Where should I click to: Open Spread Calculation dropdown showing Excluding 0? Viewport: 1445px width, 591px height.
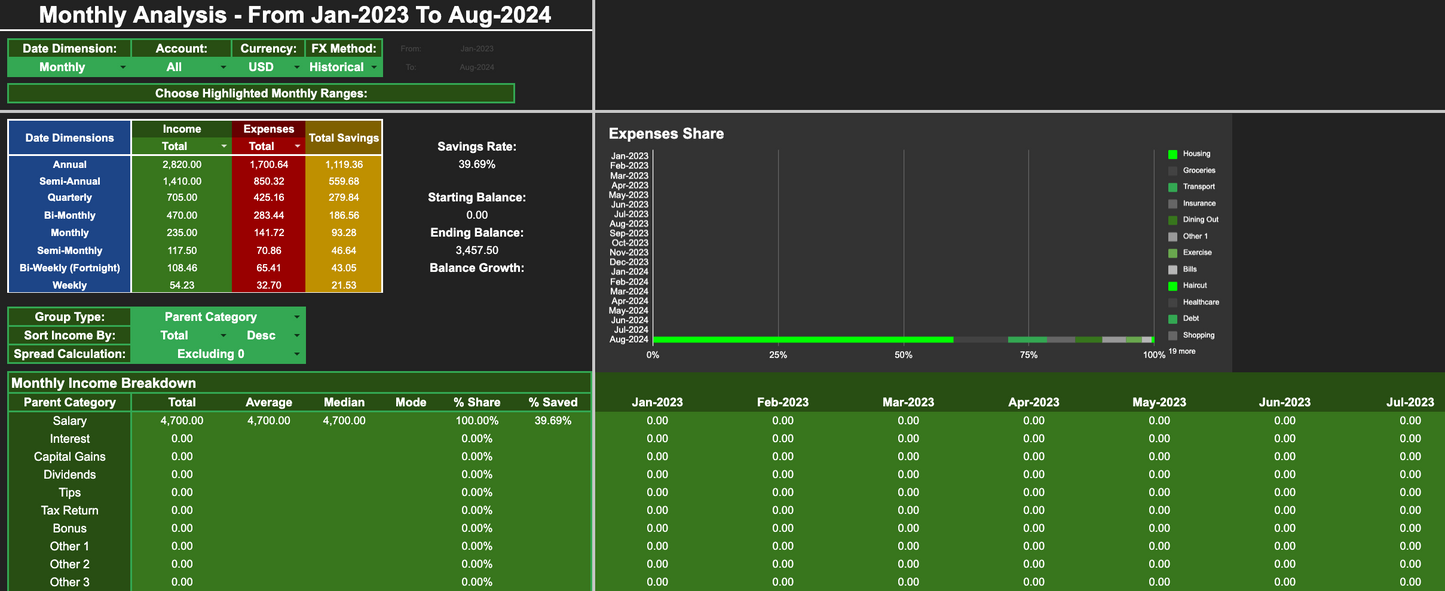tap(219, 354)
